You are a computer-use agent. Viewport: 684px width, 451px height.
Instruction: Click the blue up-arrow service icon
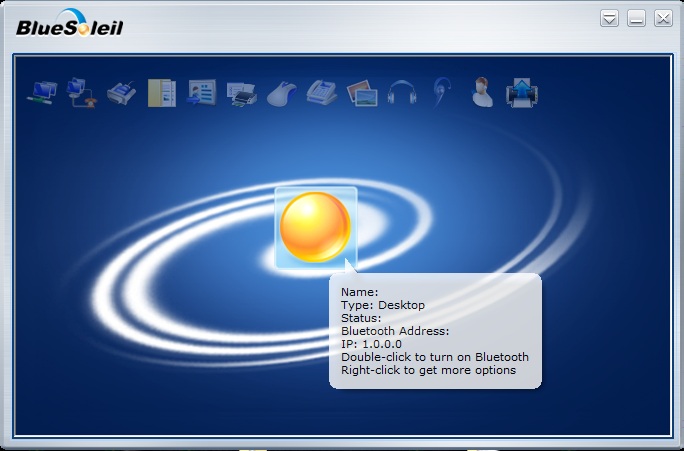tap(522, 92)
